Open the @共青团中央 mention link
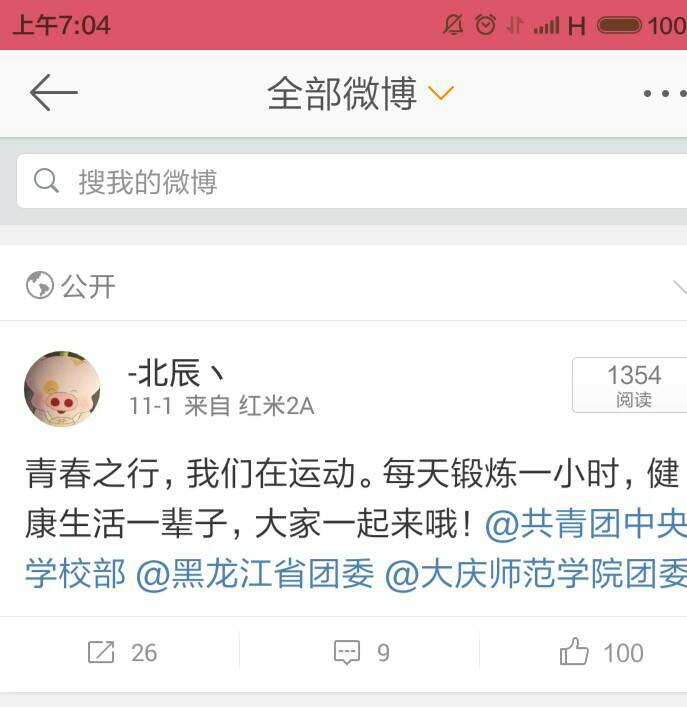The height and width of the screenshot is (707, 687). (x=586, y=524)
